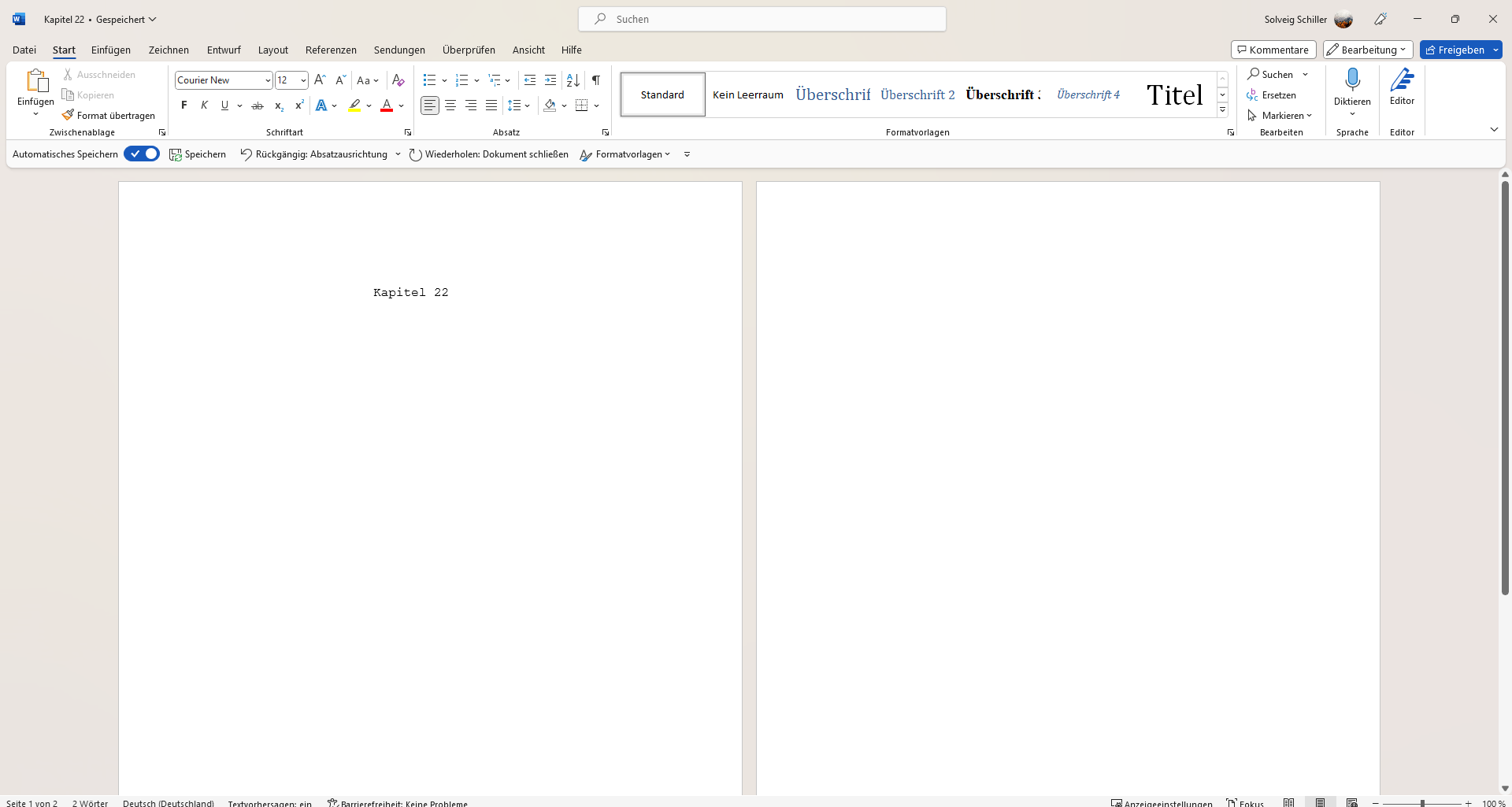Center-align the paragraph

pyautogui.click(x=450, y=106)
